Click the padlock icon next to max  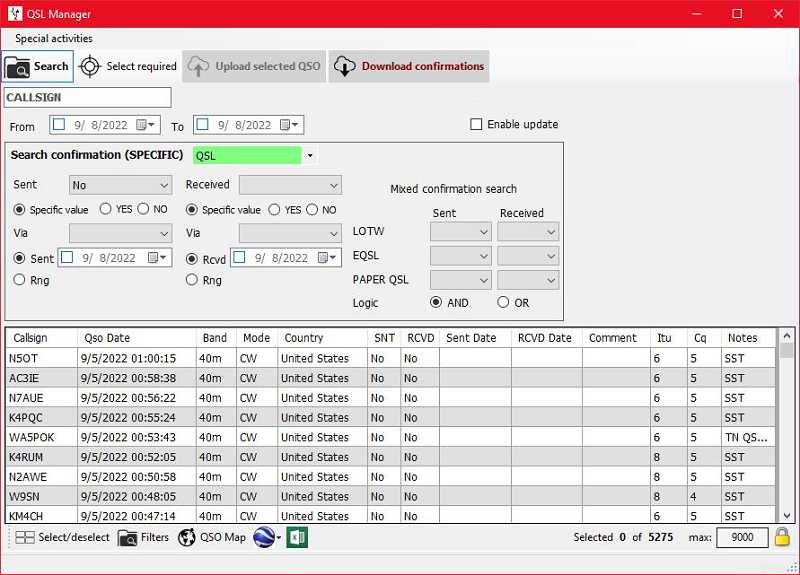[x=782, y=537]
